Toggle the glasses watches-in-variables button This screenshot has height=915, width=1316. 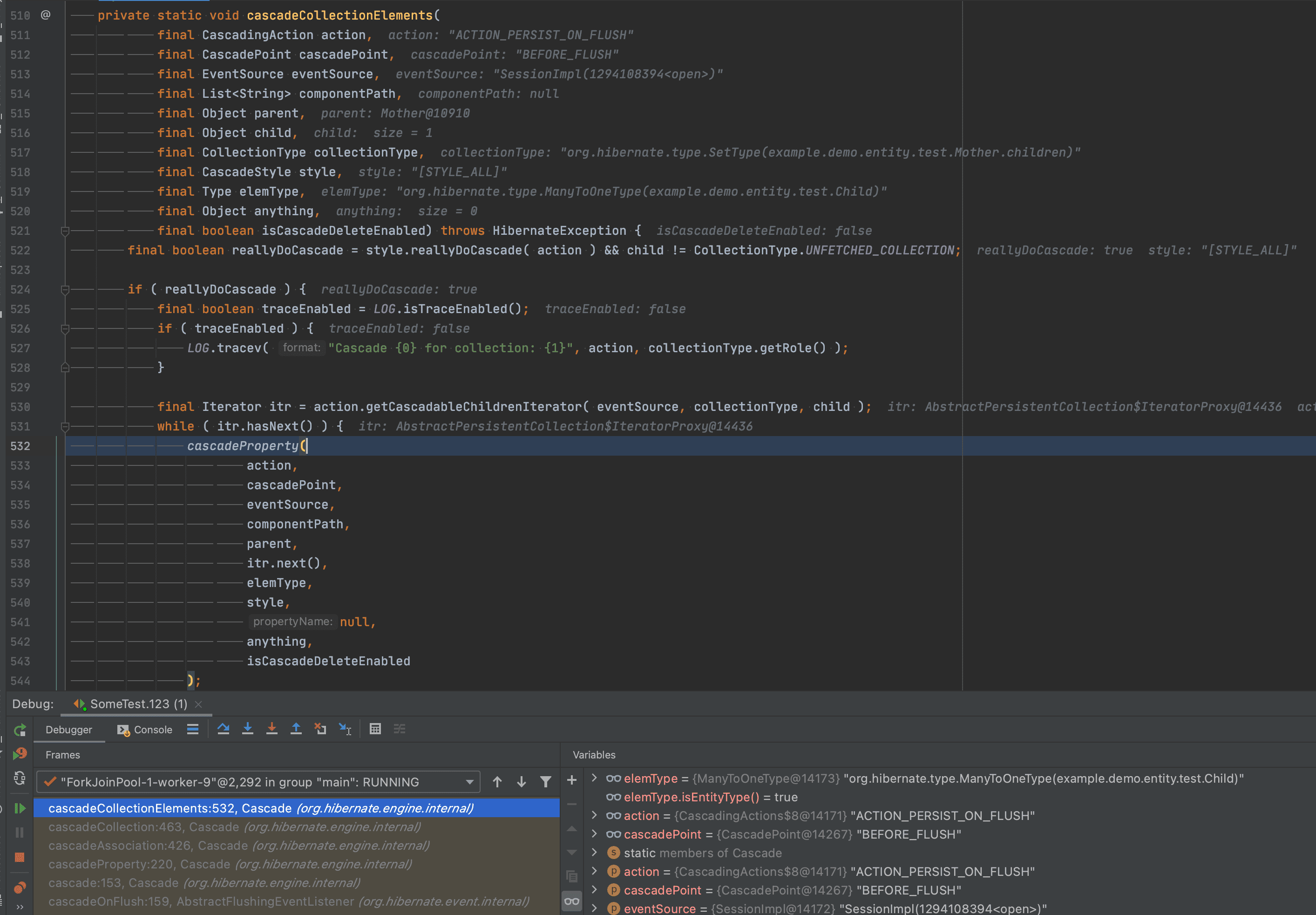pyautogui.click(x=572, y=901)
